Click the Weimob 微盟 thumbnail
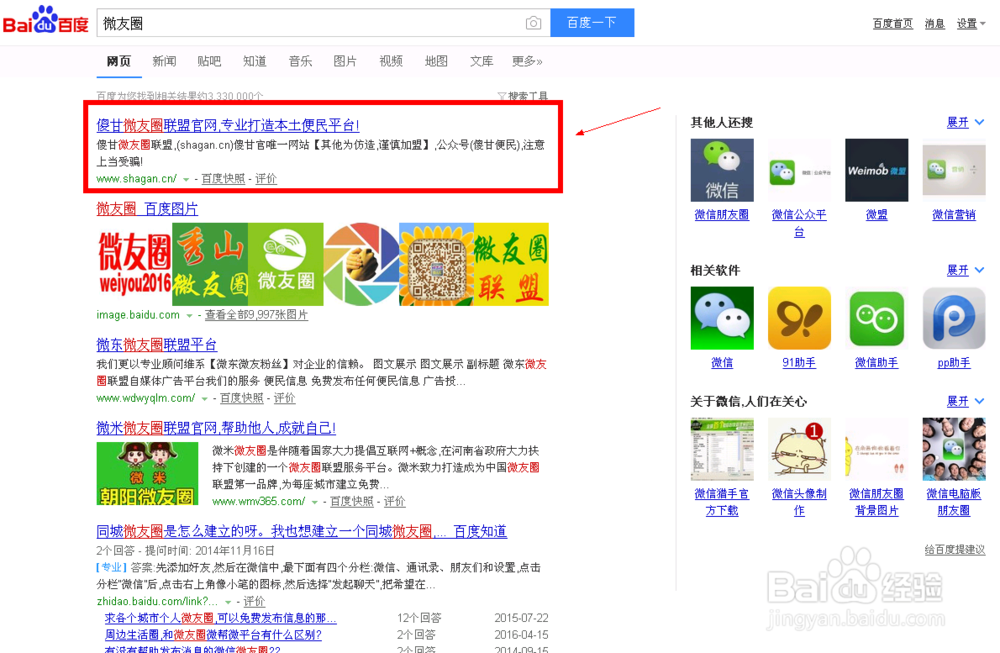 [x=876, y=170]
